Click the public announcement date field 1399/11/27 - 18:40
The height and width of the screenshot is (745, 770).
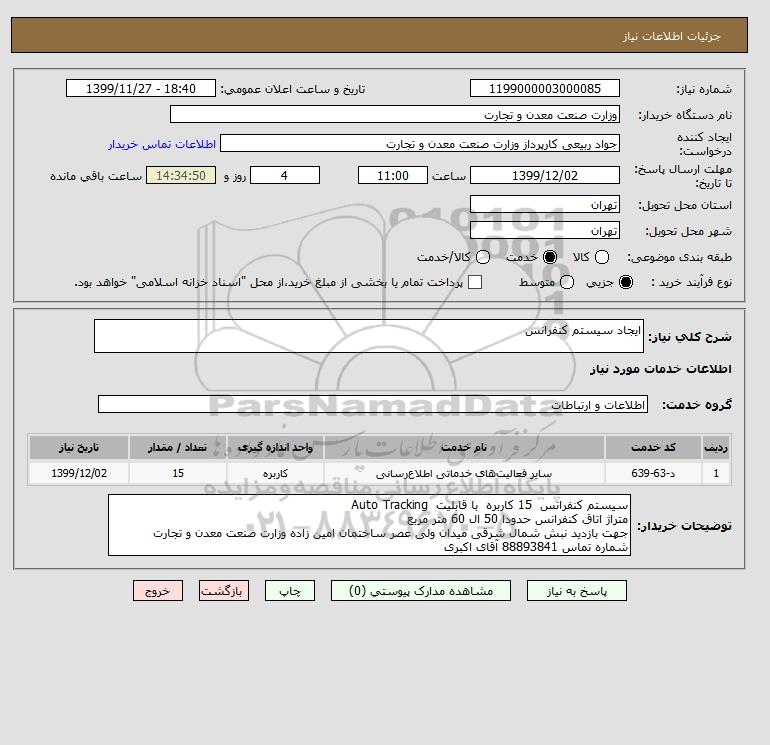[141, 88]
